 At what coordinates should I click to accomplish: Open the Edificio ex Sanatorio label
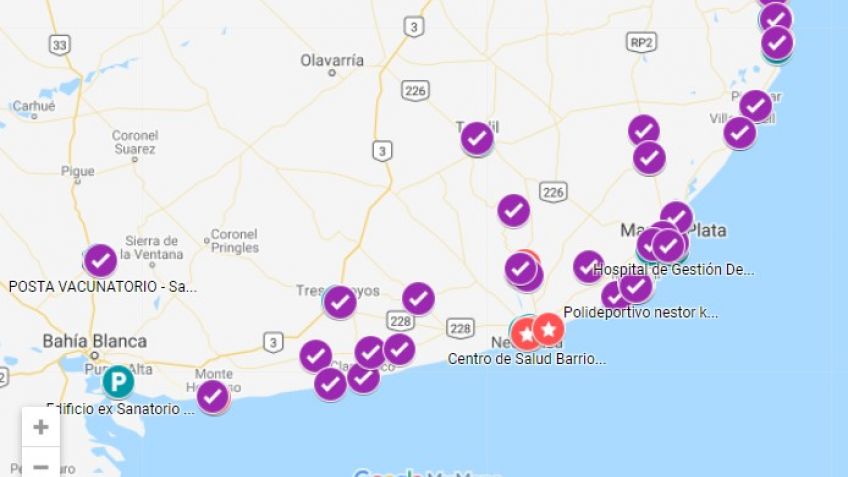[x=120, y=409]
